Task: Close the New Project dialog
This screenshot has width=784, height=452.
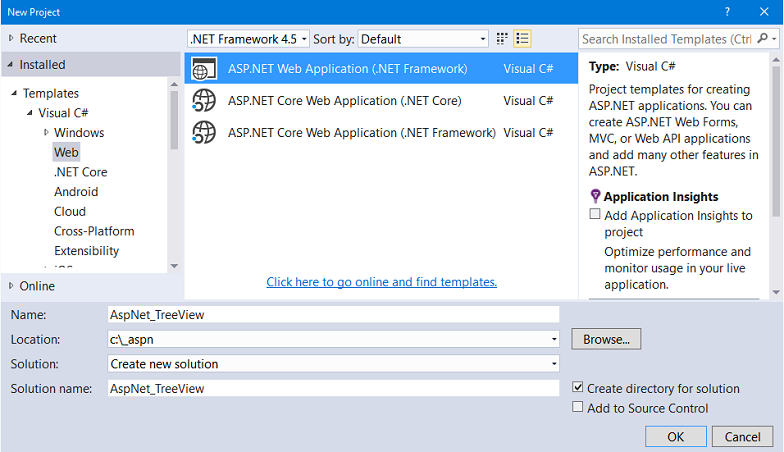Action: click(x=764, y=12)
